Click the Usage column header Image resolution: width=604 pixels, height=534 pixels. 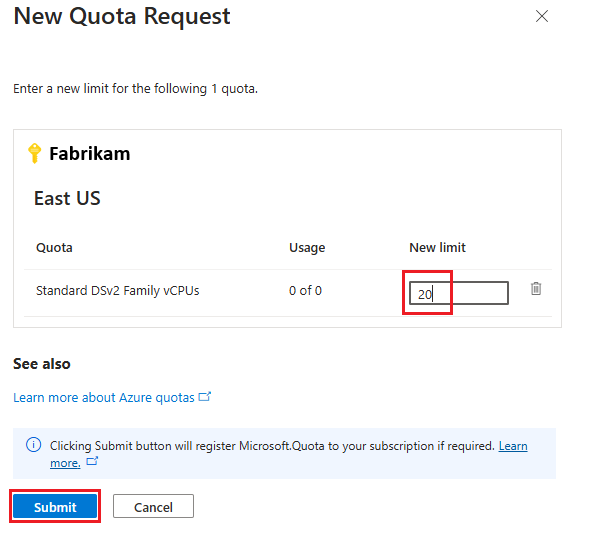(307, 248)
